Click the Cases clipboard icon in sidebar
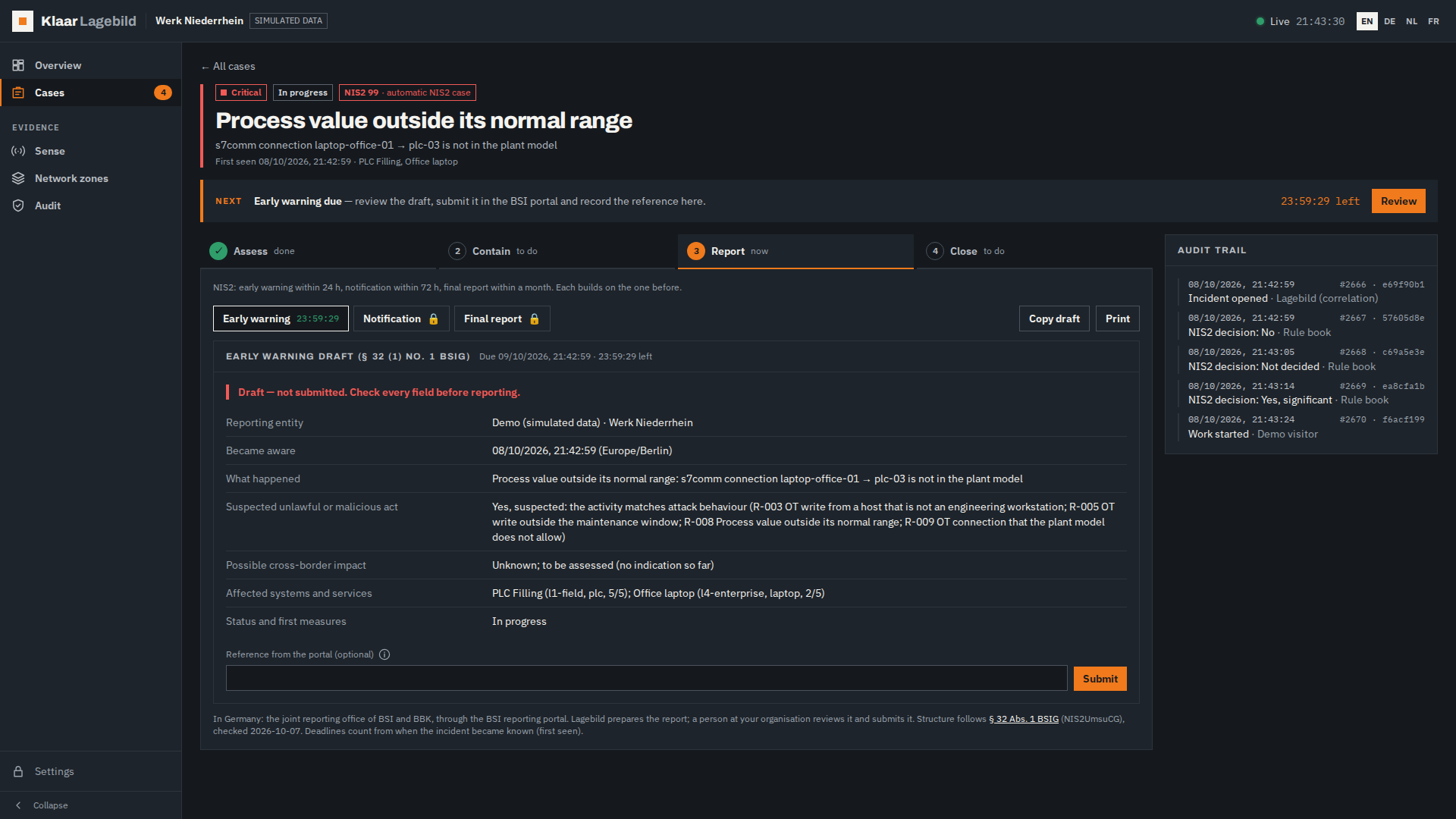The height and width of the screenshot is (819, 1456). tap(18, 93)
